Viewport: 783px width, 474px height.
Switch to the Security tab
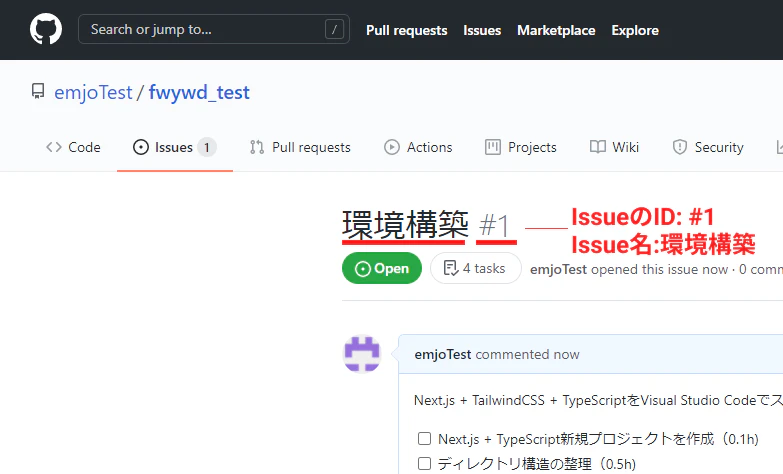point(708,147)
